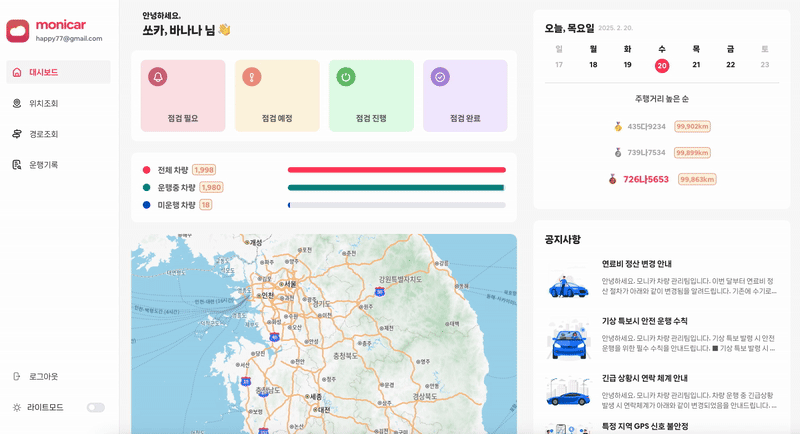800x434 pixels.
Task: Open 대시보드 in the sidebar
Action: click(x=58, y=72)
